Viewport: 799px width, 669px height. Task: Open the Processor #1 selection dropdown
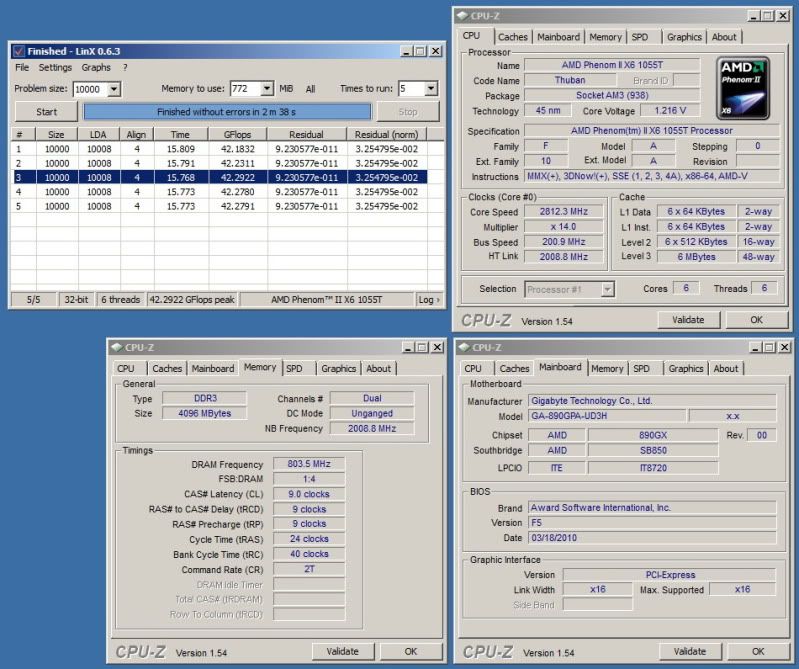click(x=607, y=289)
